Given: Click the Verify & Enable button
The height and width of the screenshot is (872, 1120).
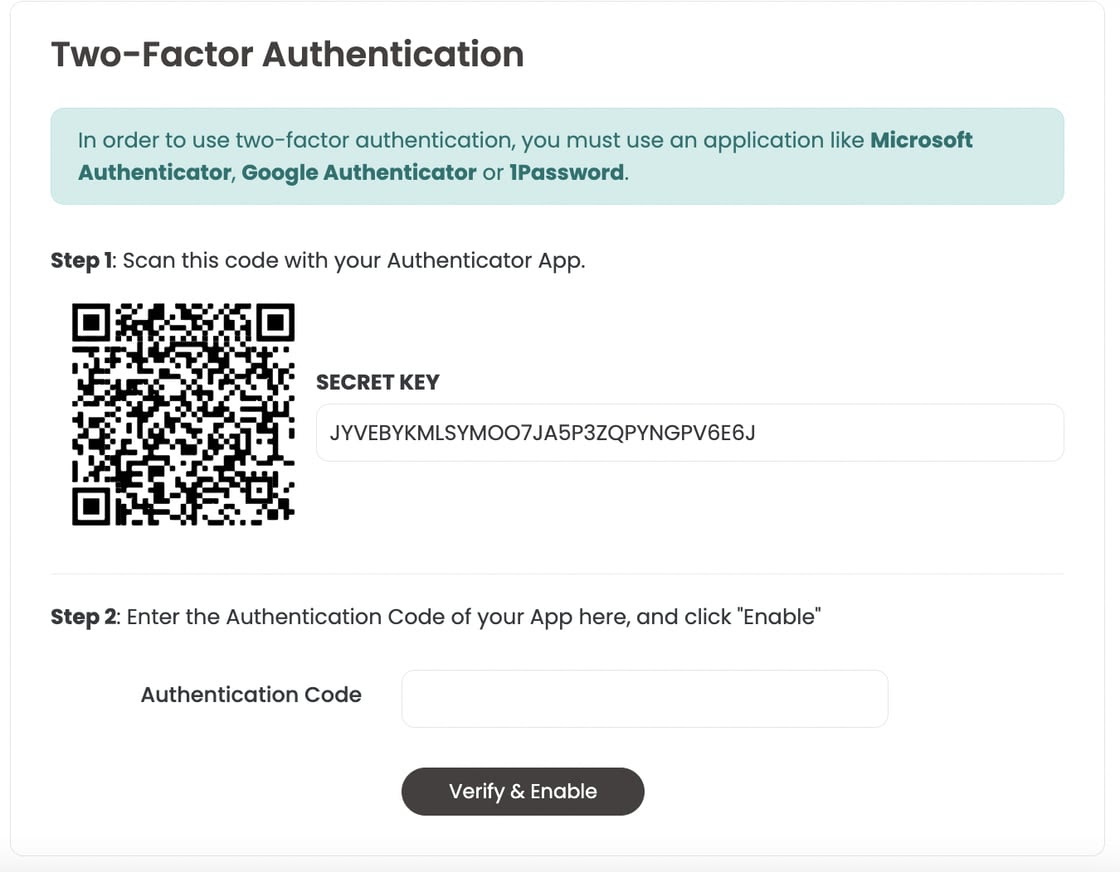Looking at the screenshot, I should point(522,791).
